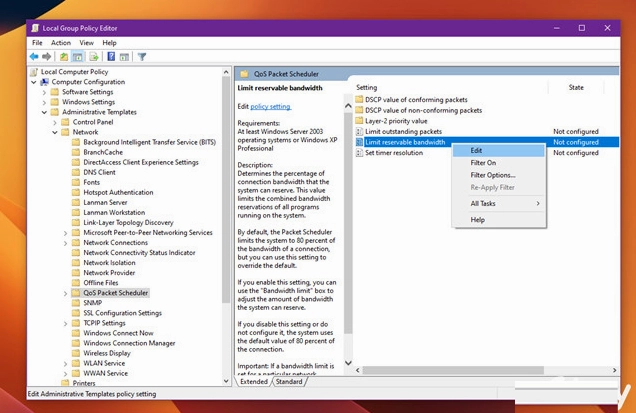
Task: Open the blue Help toolbar icon
Action: click(x=111, y=57)
